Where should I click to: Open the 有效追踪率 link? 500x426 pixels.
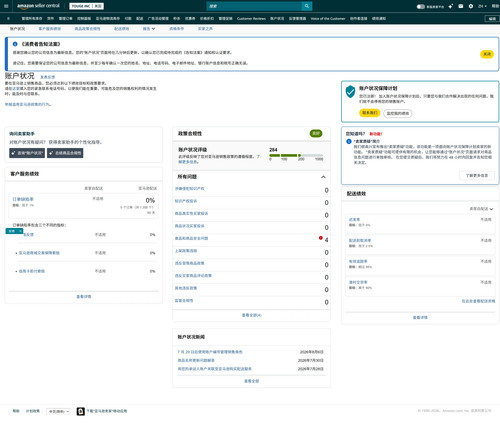[x=358, y=261]
